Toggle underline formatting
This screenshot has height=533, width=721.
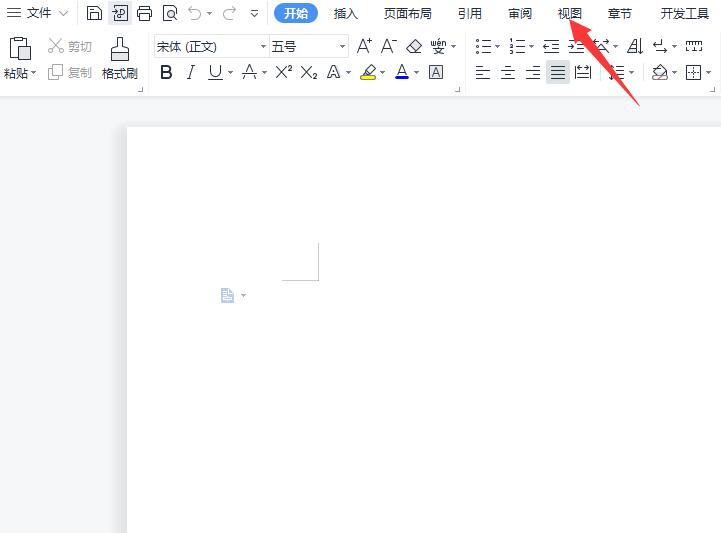pyautogui.click(x=215, y=72)
